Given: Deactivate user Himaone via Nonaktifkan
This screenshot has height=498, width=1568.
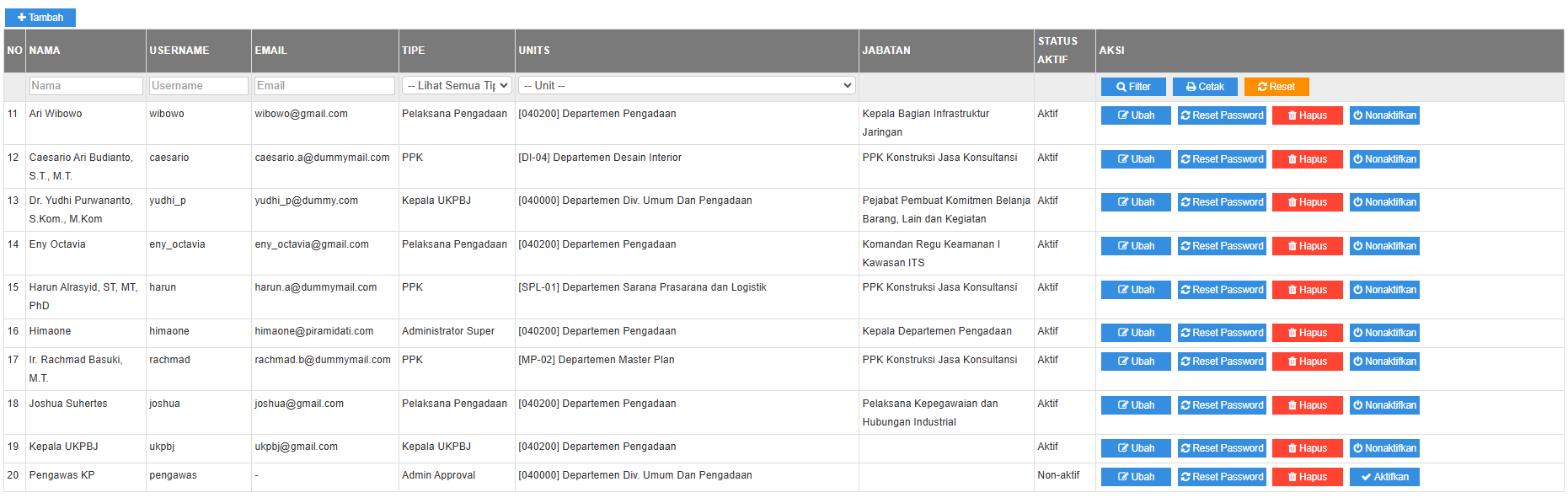Looking at the screenshot, I should pyautogui.click(x=1384, y=333).
